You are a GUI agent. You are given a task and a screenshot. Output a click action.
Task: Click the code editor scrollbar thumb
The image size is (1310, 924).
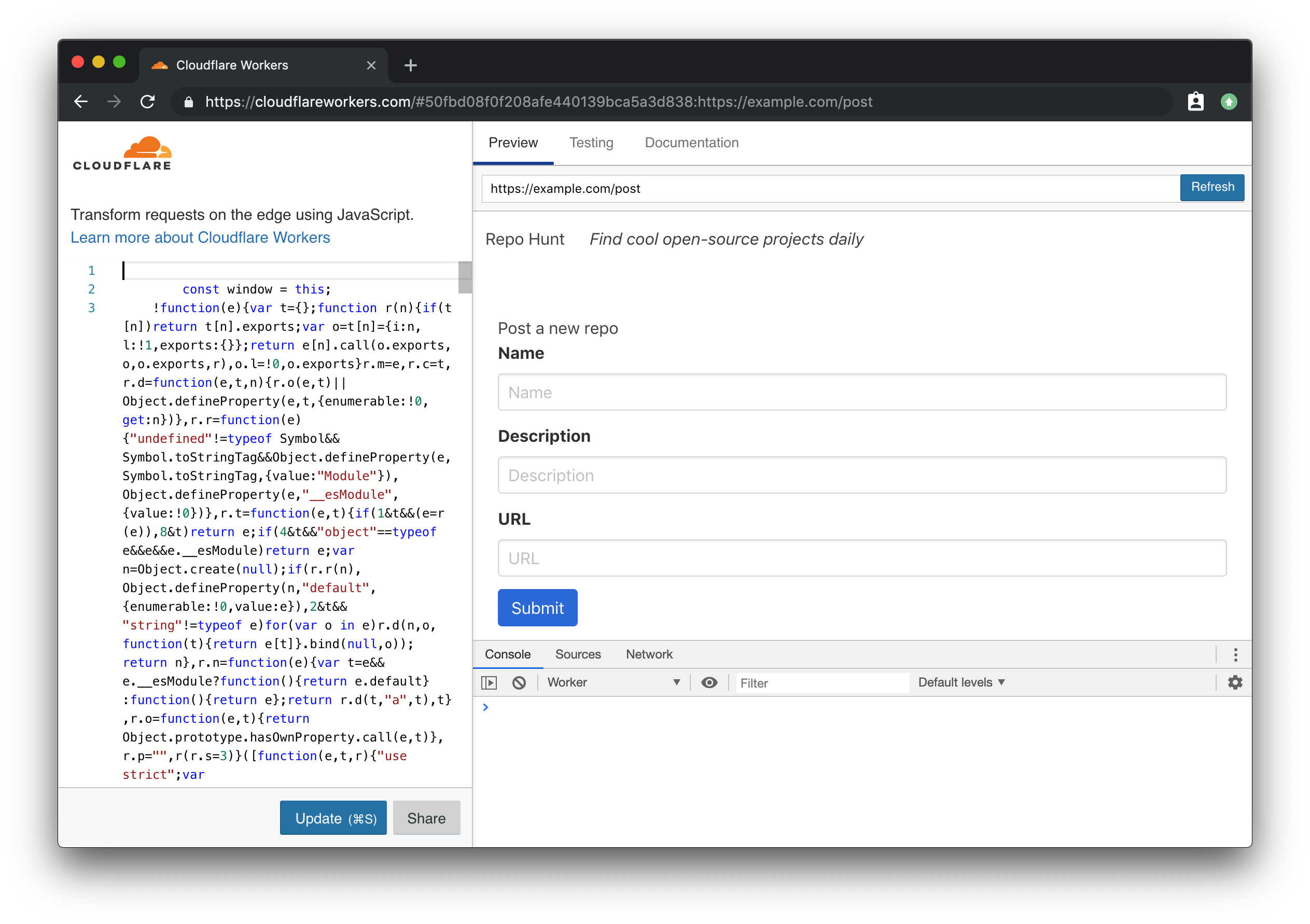click(x=465, y=277)
